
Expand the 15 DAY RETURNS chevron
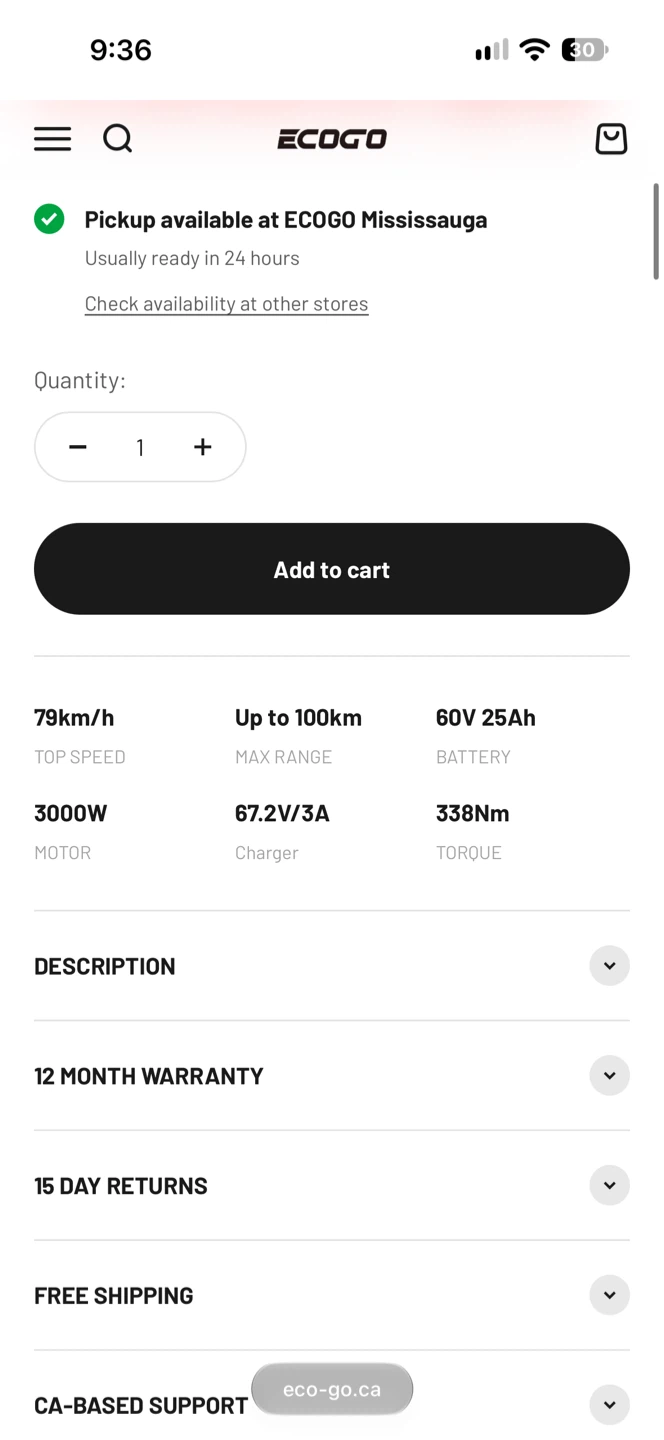[x=609, y=1186]
